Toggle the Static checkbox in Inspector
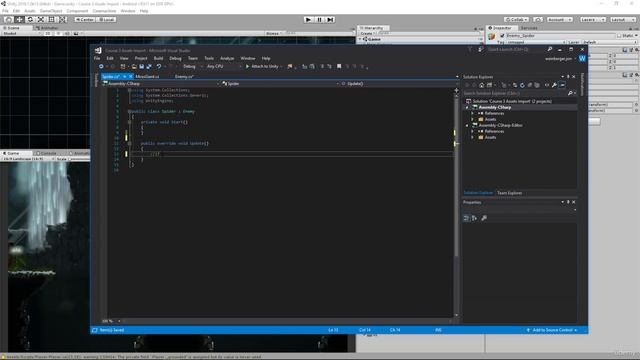 point(619,36)
